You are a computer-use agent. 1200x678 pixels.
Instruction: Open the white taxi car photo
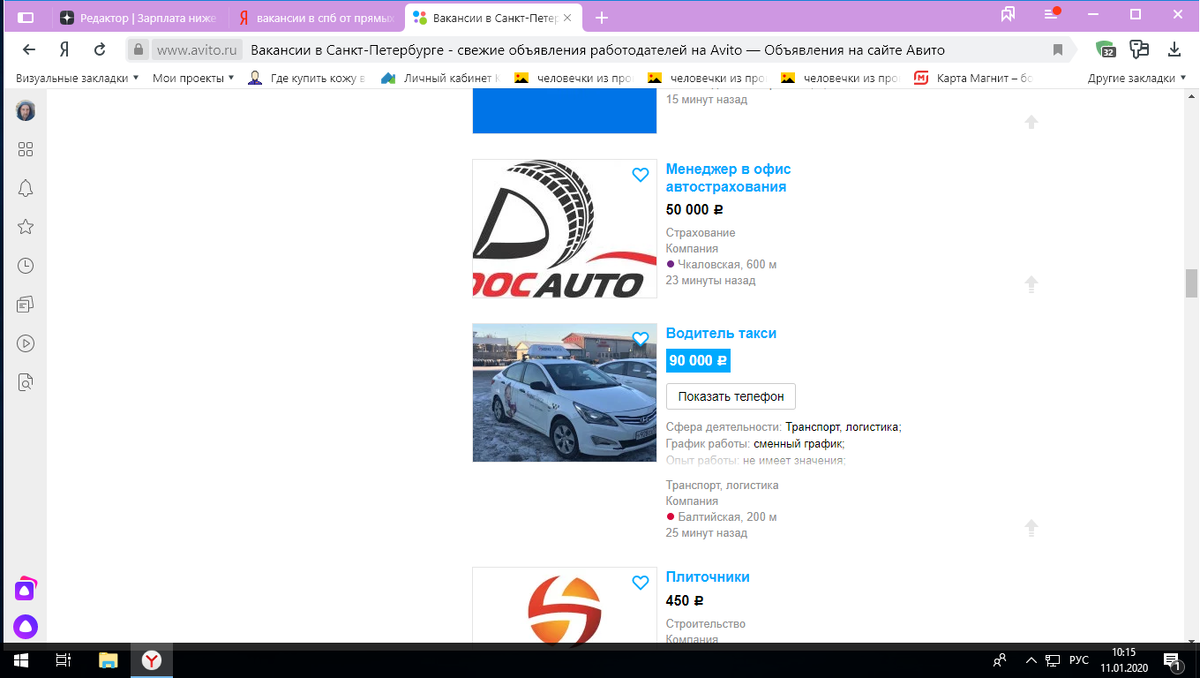click(x=565, y=393)
